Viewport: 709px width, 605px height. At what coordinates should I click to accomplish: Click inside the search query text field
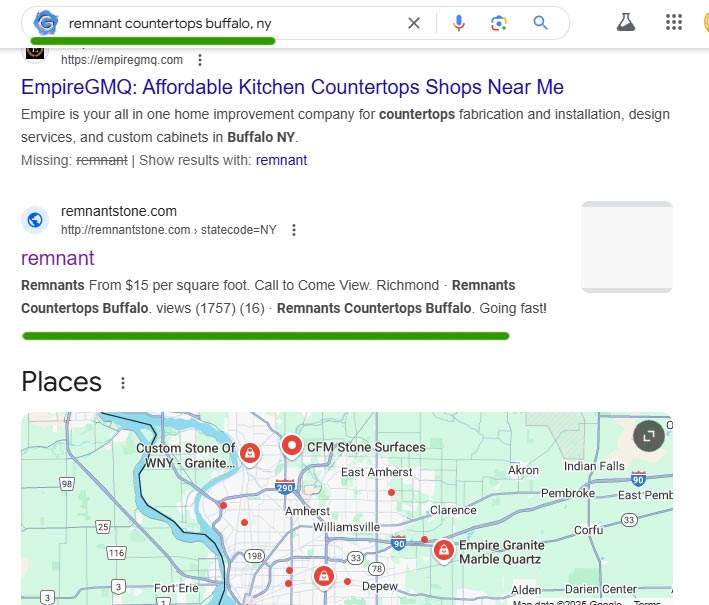click(233, 23)
